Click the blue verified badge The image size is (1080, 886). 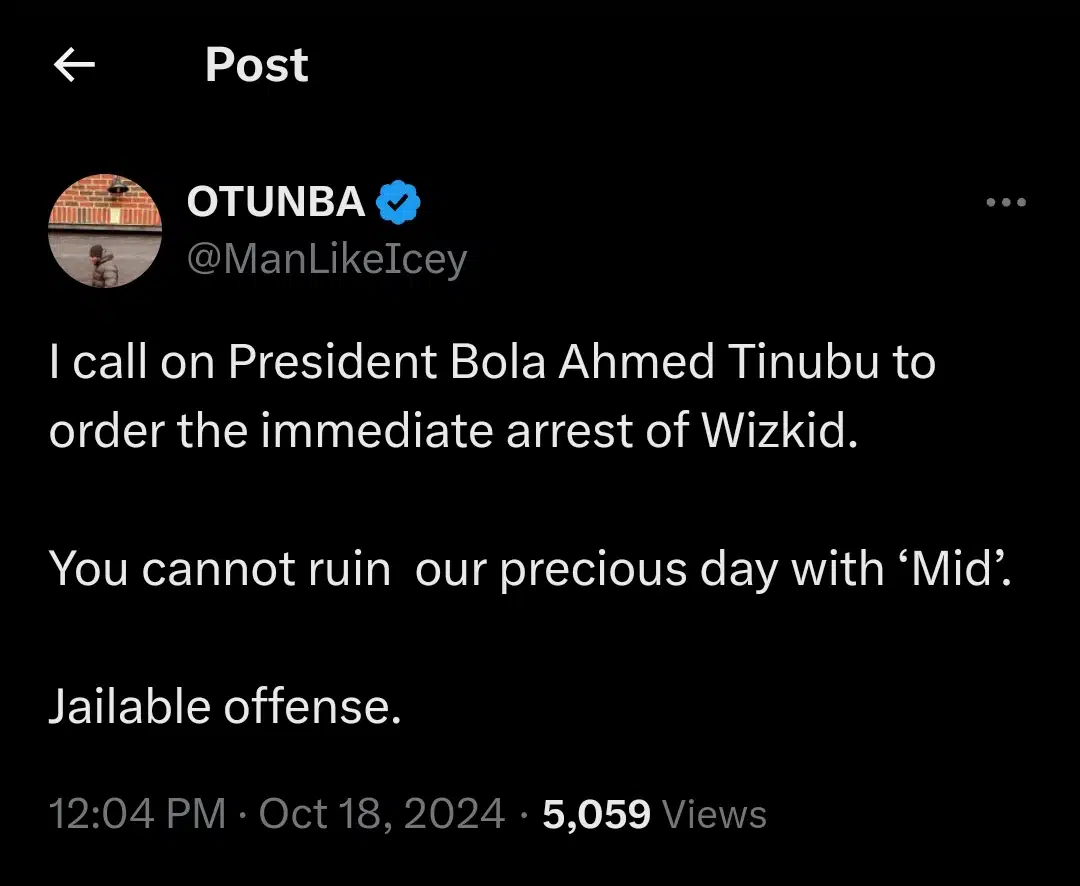point(398,203)
